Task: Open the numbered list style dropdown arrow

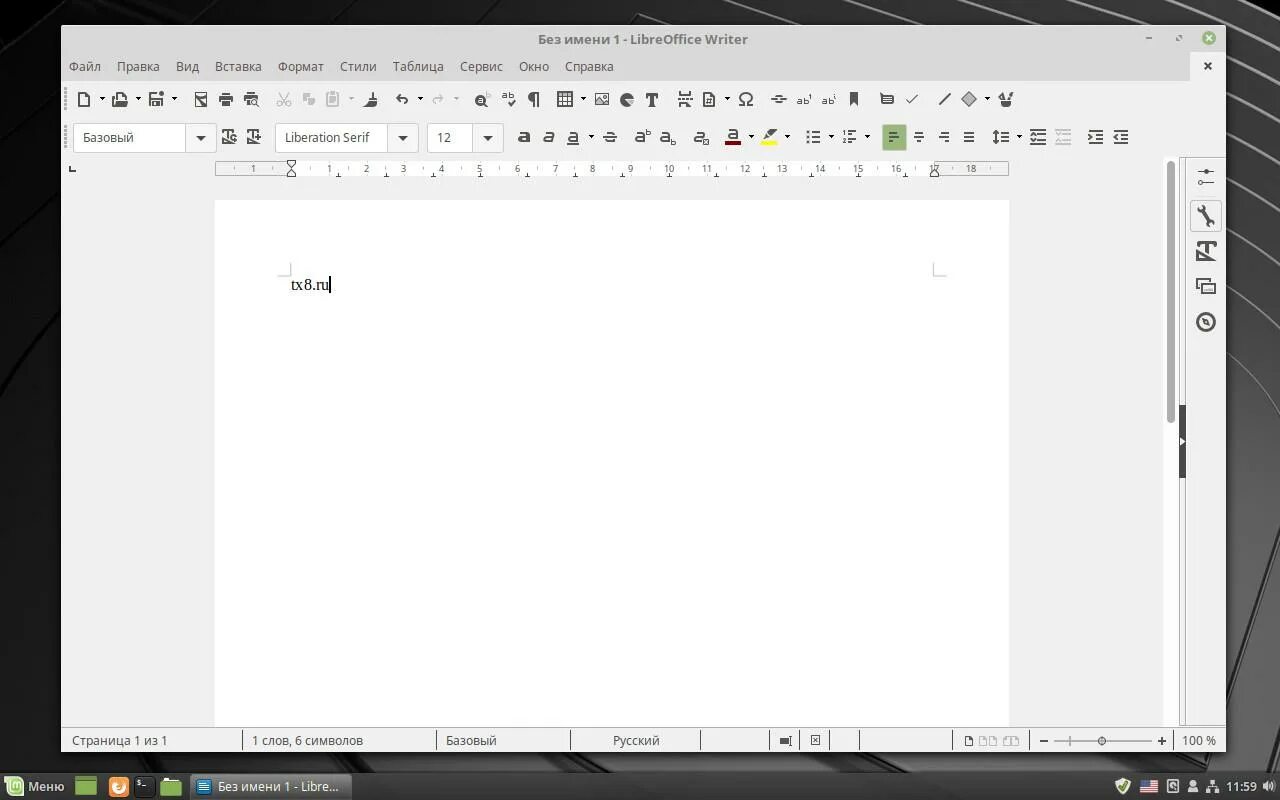Action: pyautogui.click(x=868, y=137)
